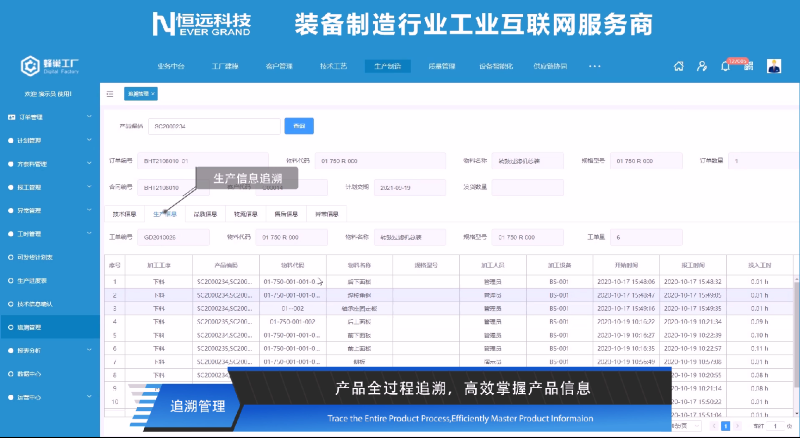Close the 追溯管理 page tab with the x

[x=153, y=94]
